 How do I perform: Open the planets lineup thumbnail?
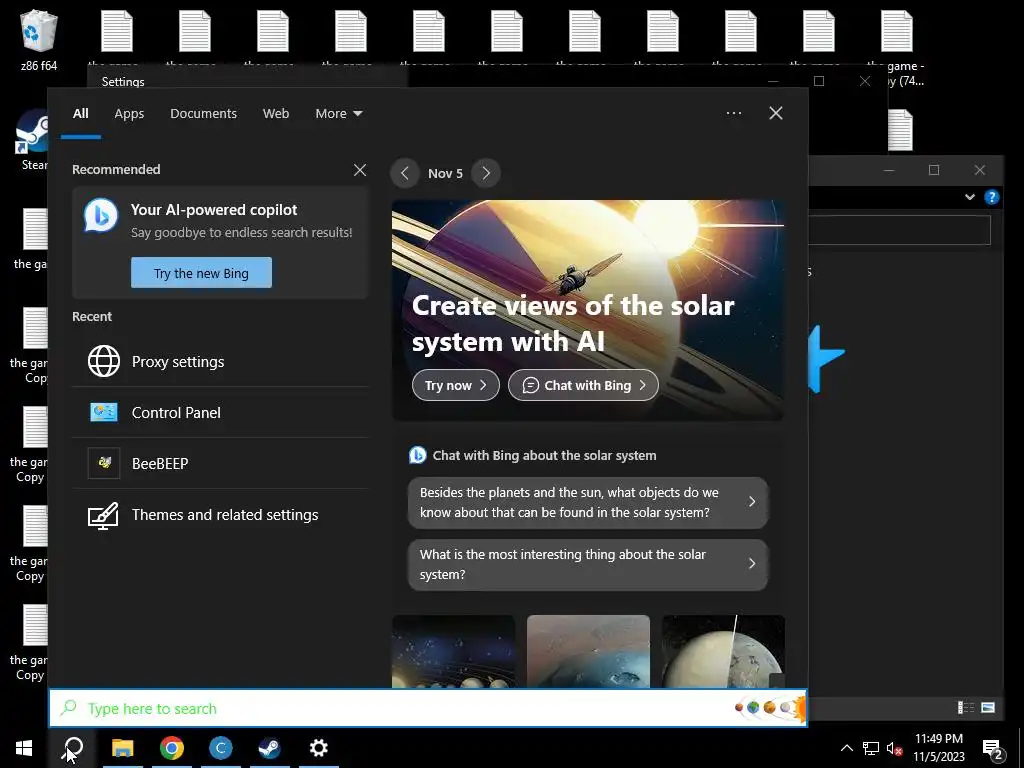pyautogui.click(x=453, y=651)
